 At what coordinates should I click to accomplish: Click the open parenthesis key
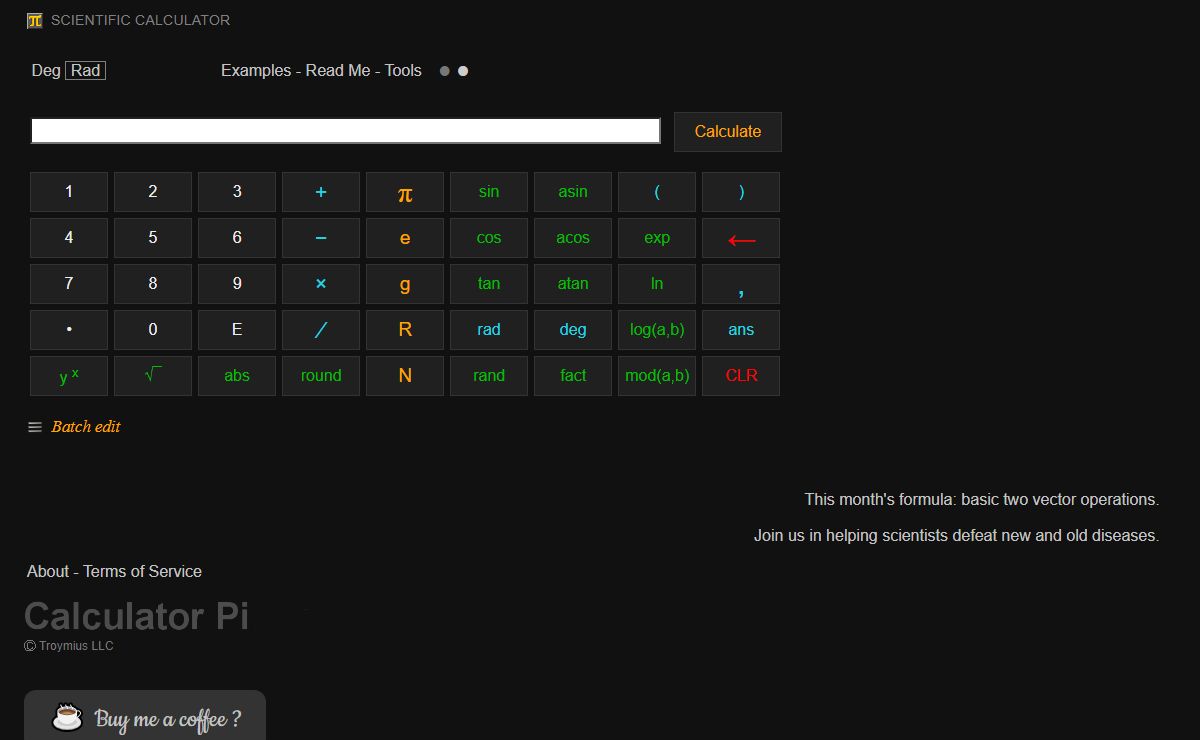point(657,192)
